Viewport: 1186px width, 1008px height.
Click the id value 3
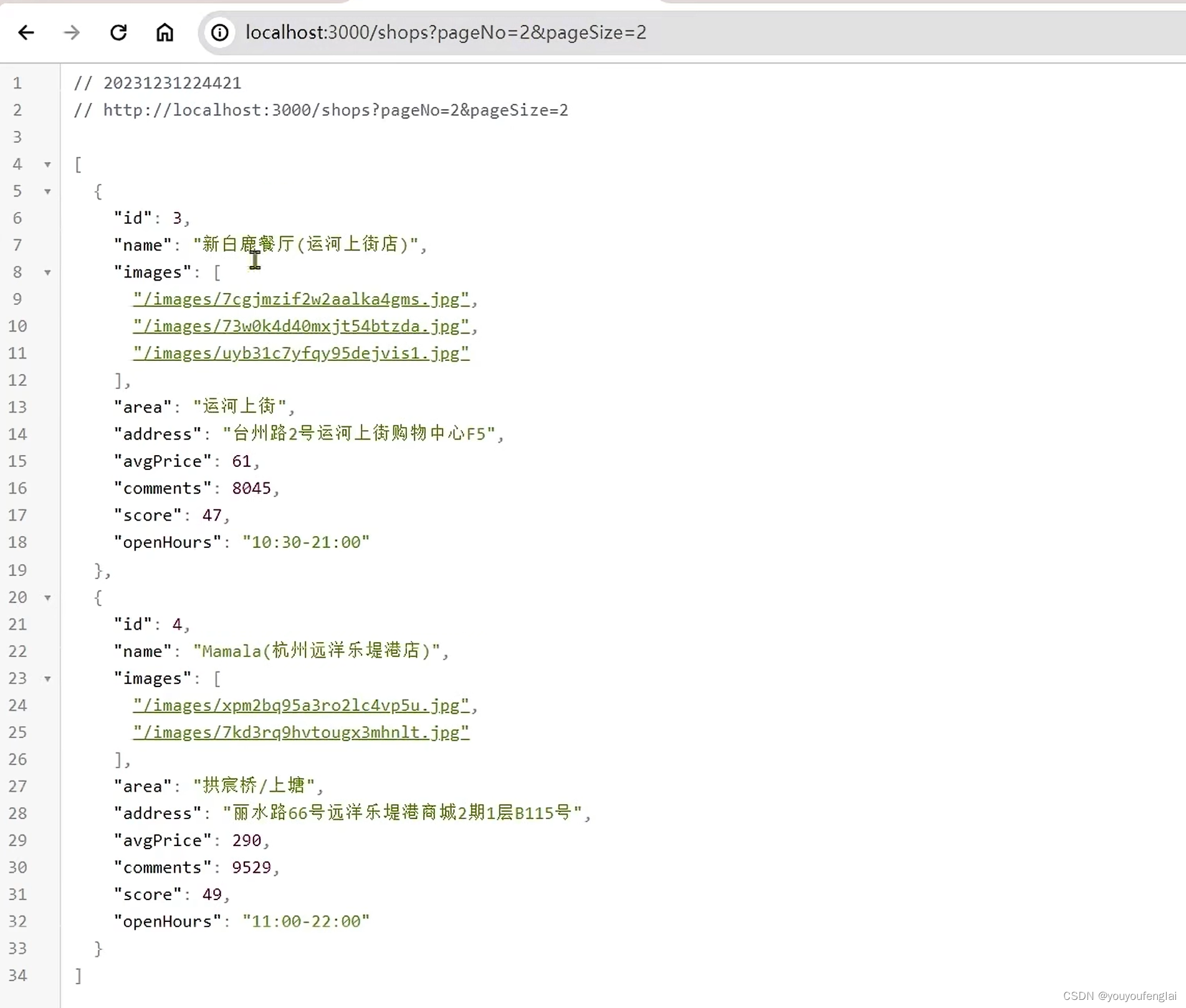pyautogui.click(x=177, y=218)
